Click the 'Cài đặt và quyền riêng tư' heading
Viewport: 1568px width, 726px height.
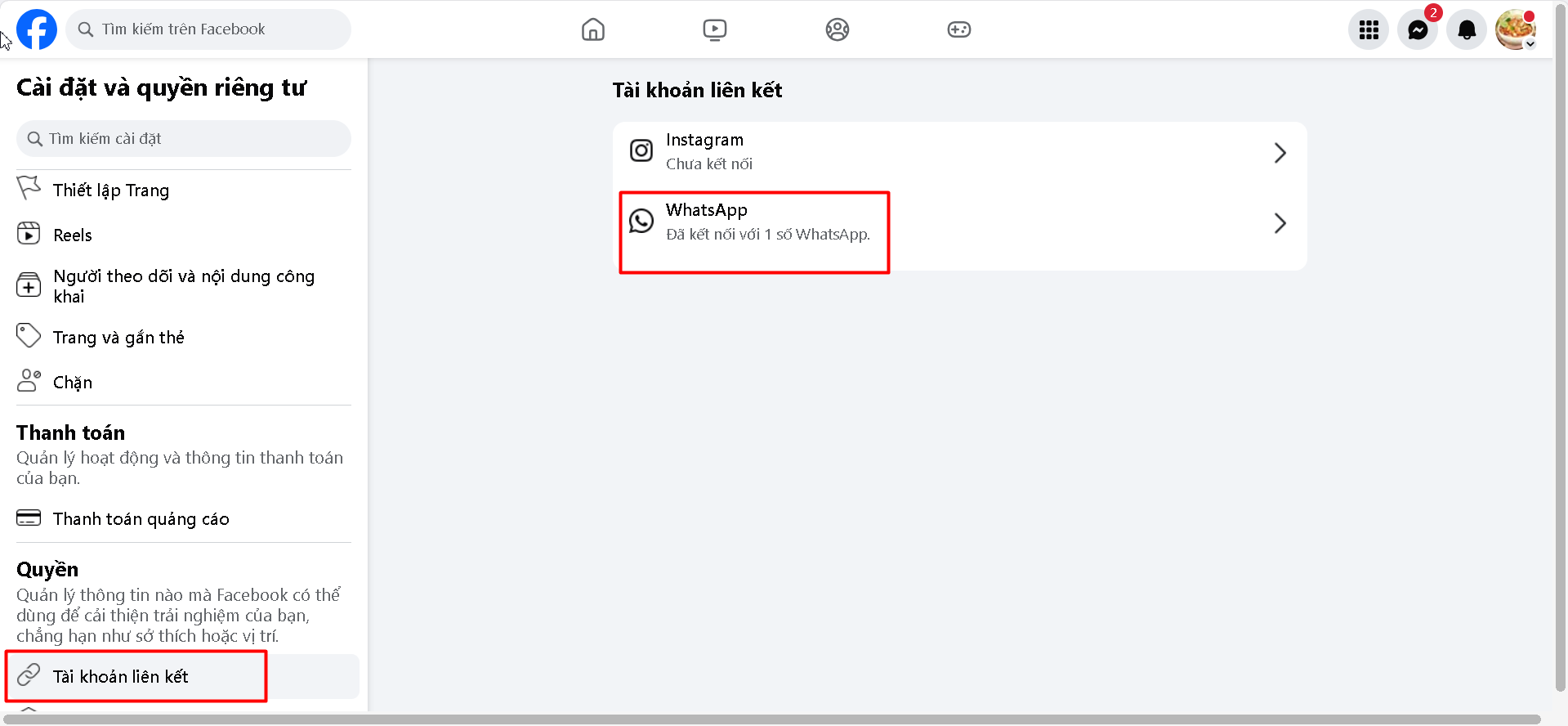pos(161,87)
